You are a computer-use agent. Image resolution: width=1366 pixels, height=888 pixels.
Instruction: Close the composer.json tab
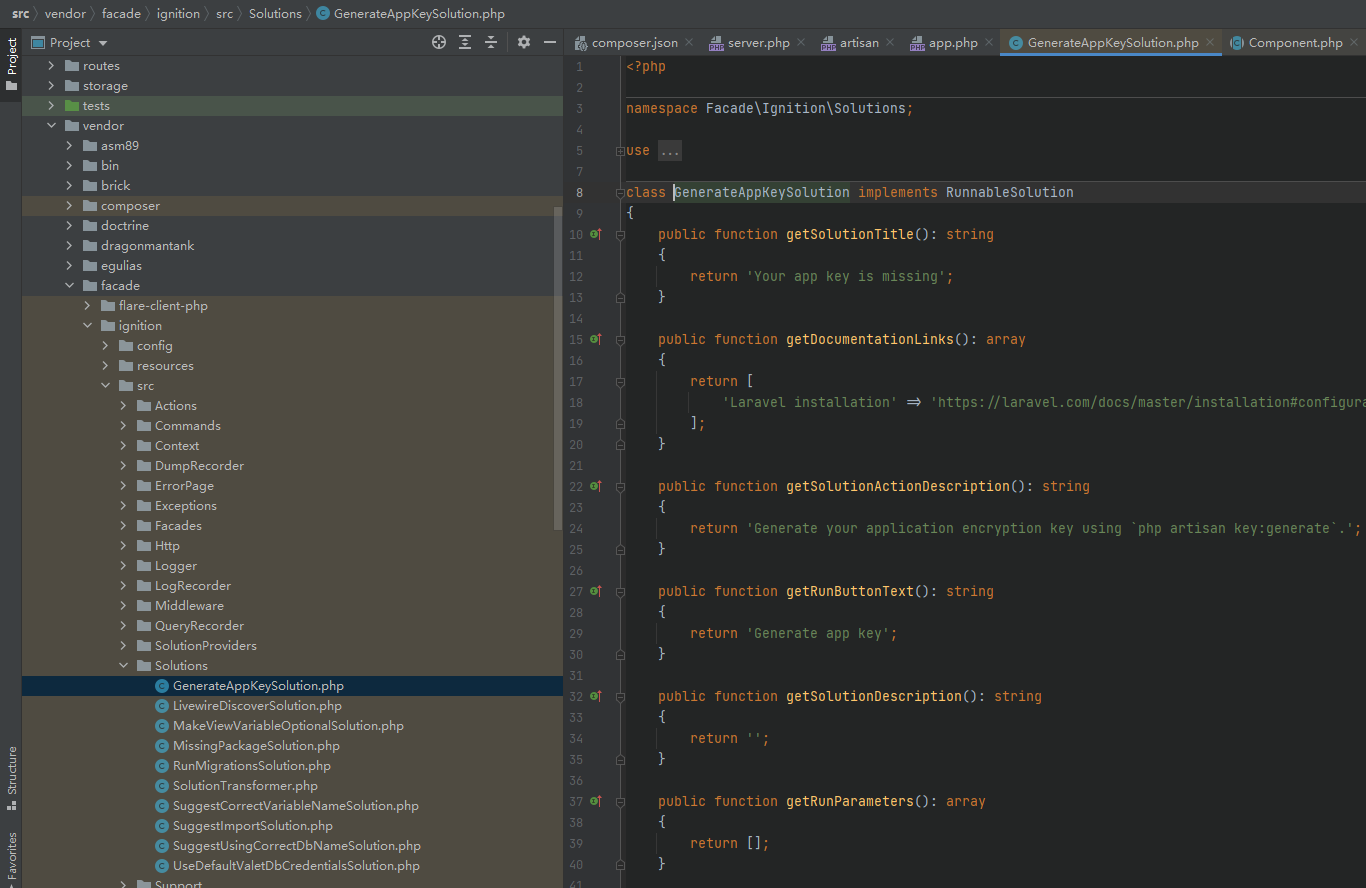click(x=690, y=43)
